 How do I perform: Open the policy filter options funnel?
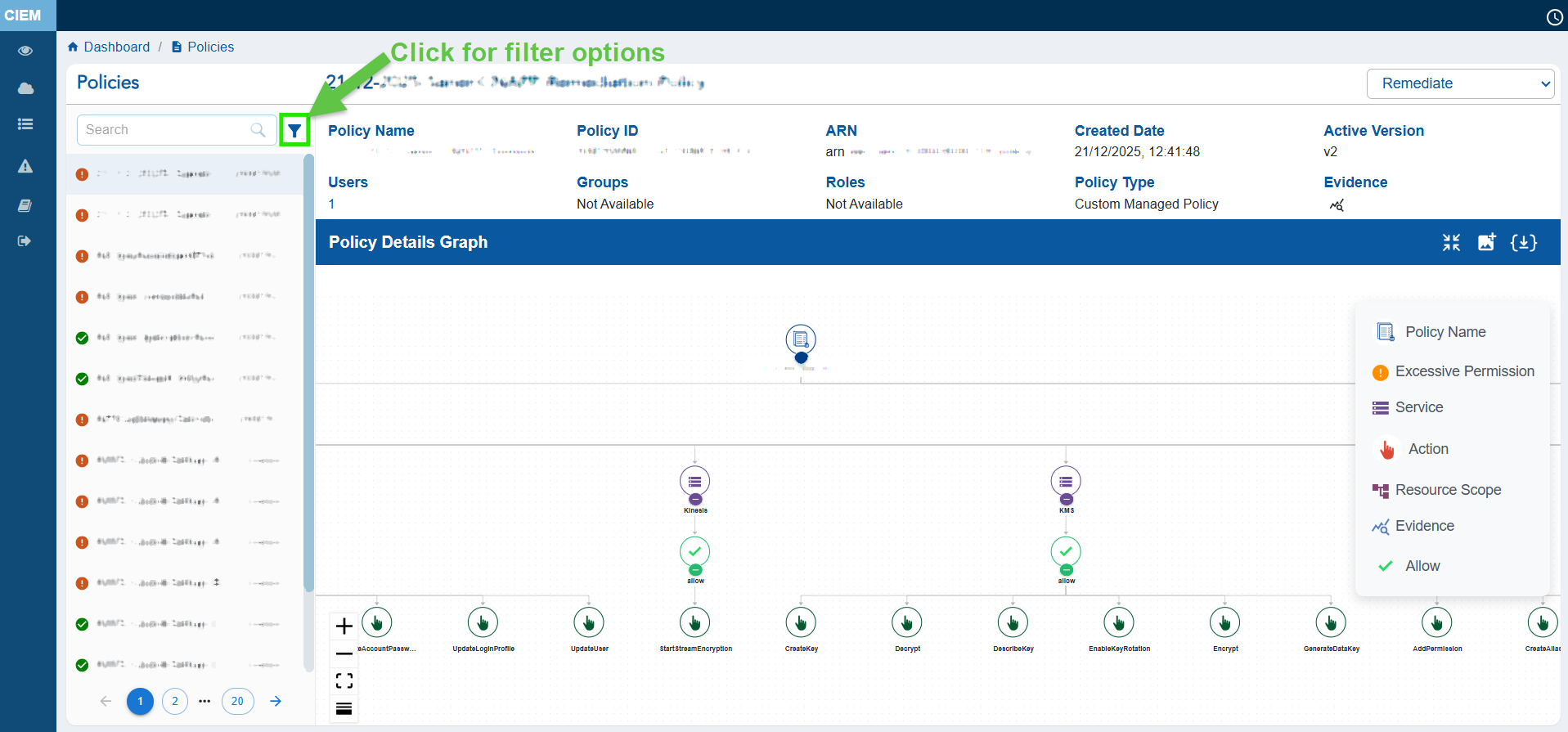[294, 130]
